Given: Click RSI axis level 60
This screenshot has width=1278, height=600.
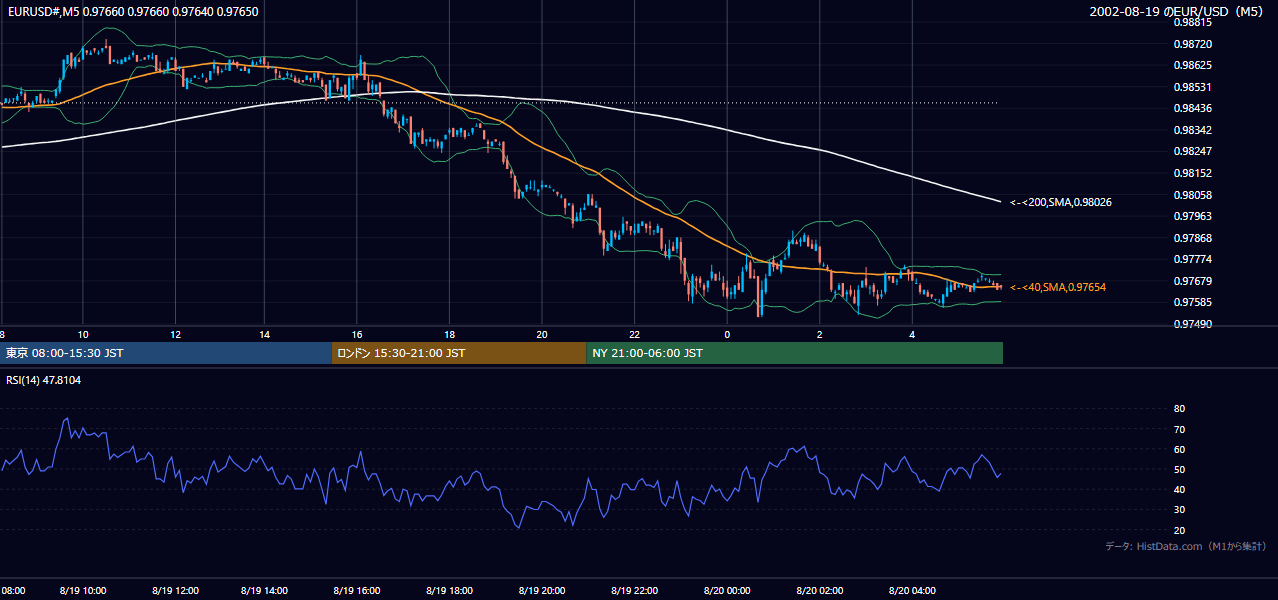Looking at the screenshot, I should [x=1179, y=449].
